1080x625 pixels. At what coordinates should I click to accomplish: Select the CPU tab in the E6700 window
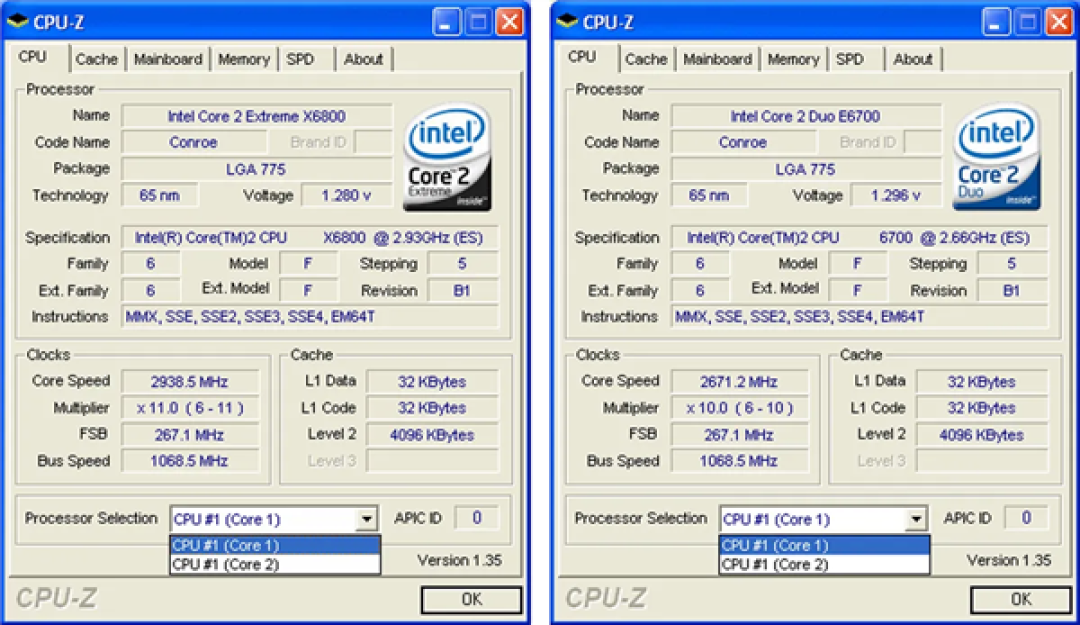click(x=583, y=57)
